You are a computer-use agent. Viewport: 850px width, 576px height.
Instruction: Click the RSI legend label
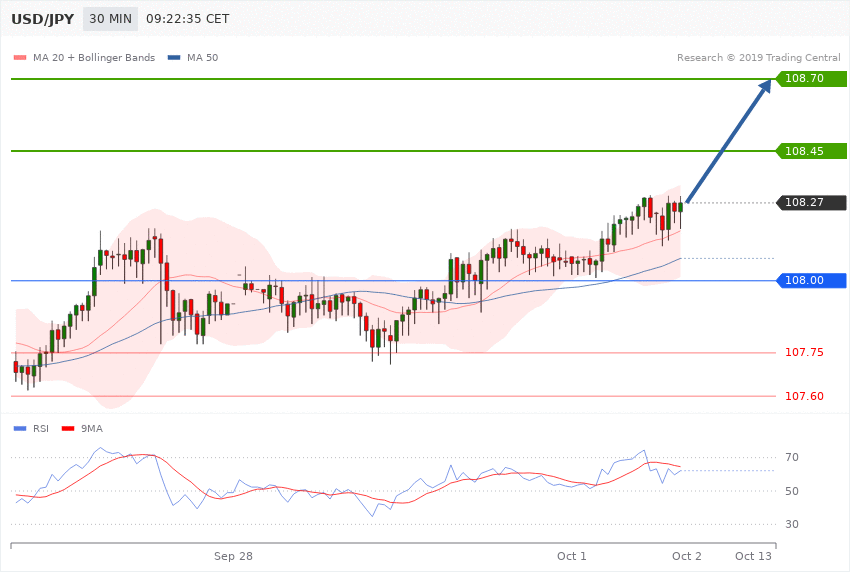41,429
